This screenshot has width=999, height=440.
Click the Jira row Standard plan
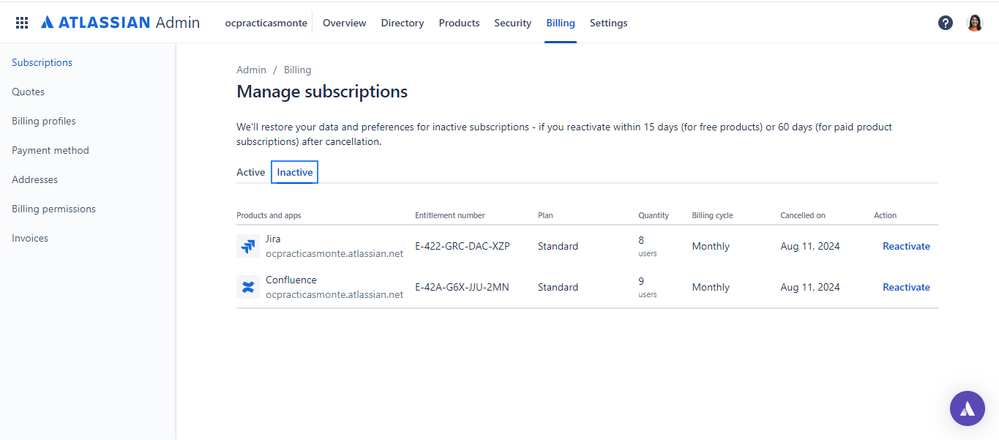pyautogui.click(x=558, y=246)
